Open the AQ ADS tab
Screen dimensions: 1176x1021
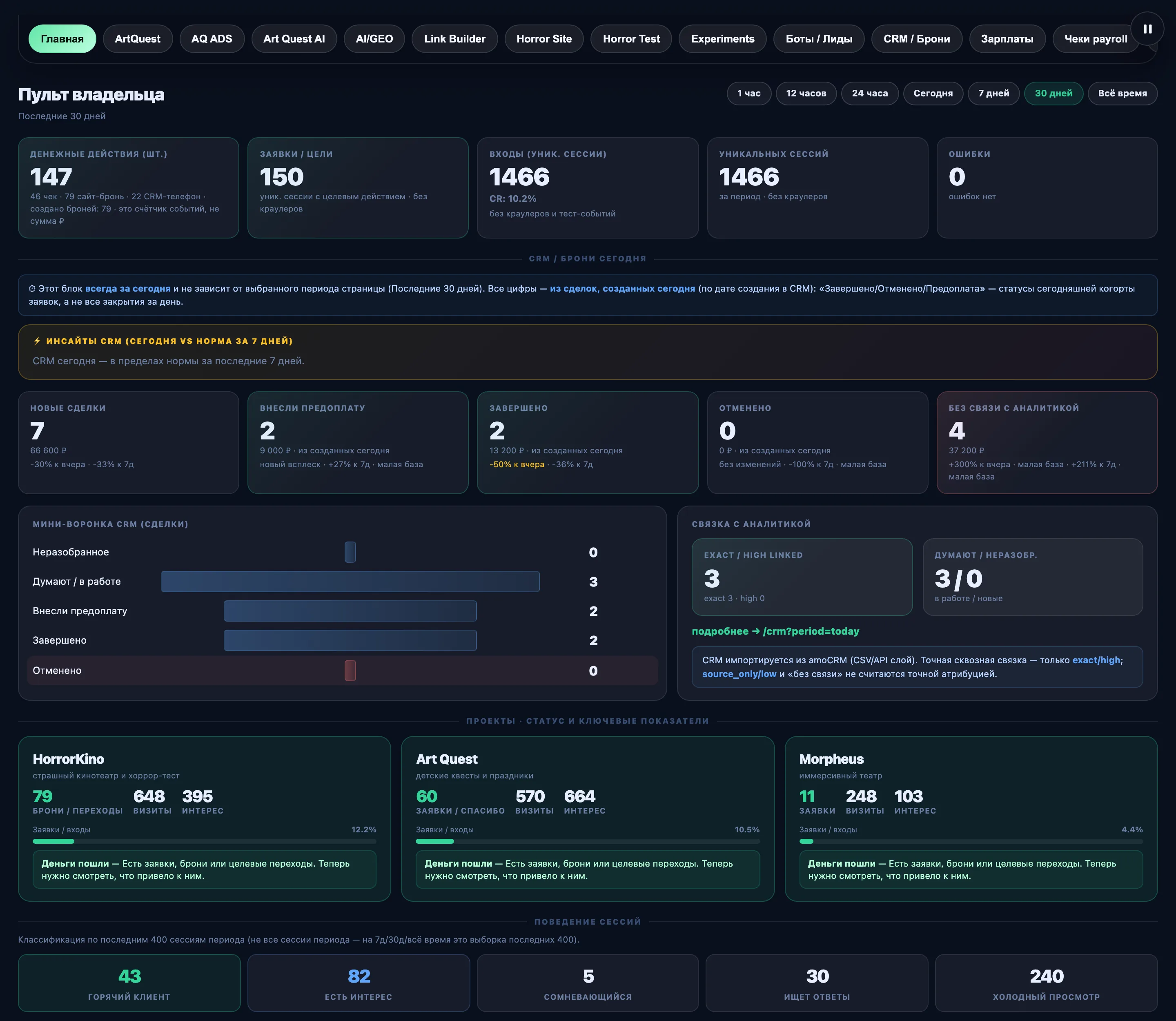click(212, 39)
